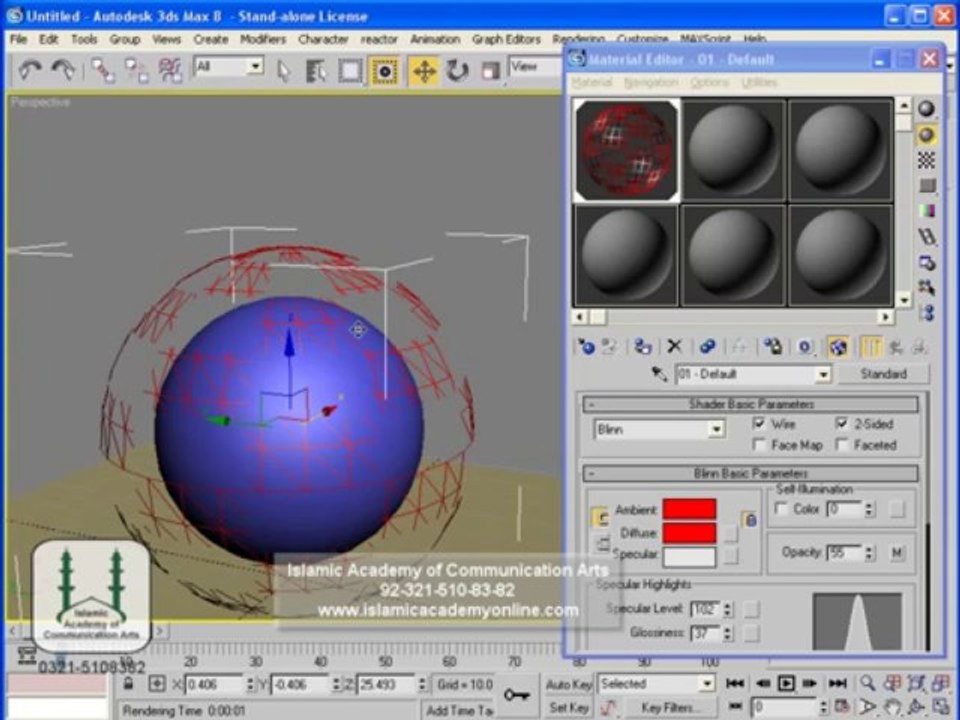Click the Play Animation button
The image size is (960, 720).
pyautogui.click(x=786, y=683)
